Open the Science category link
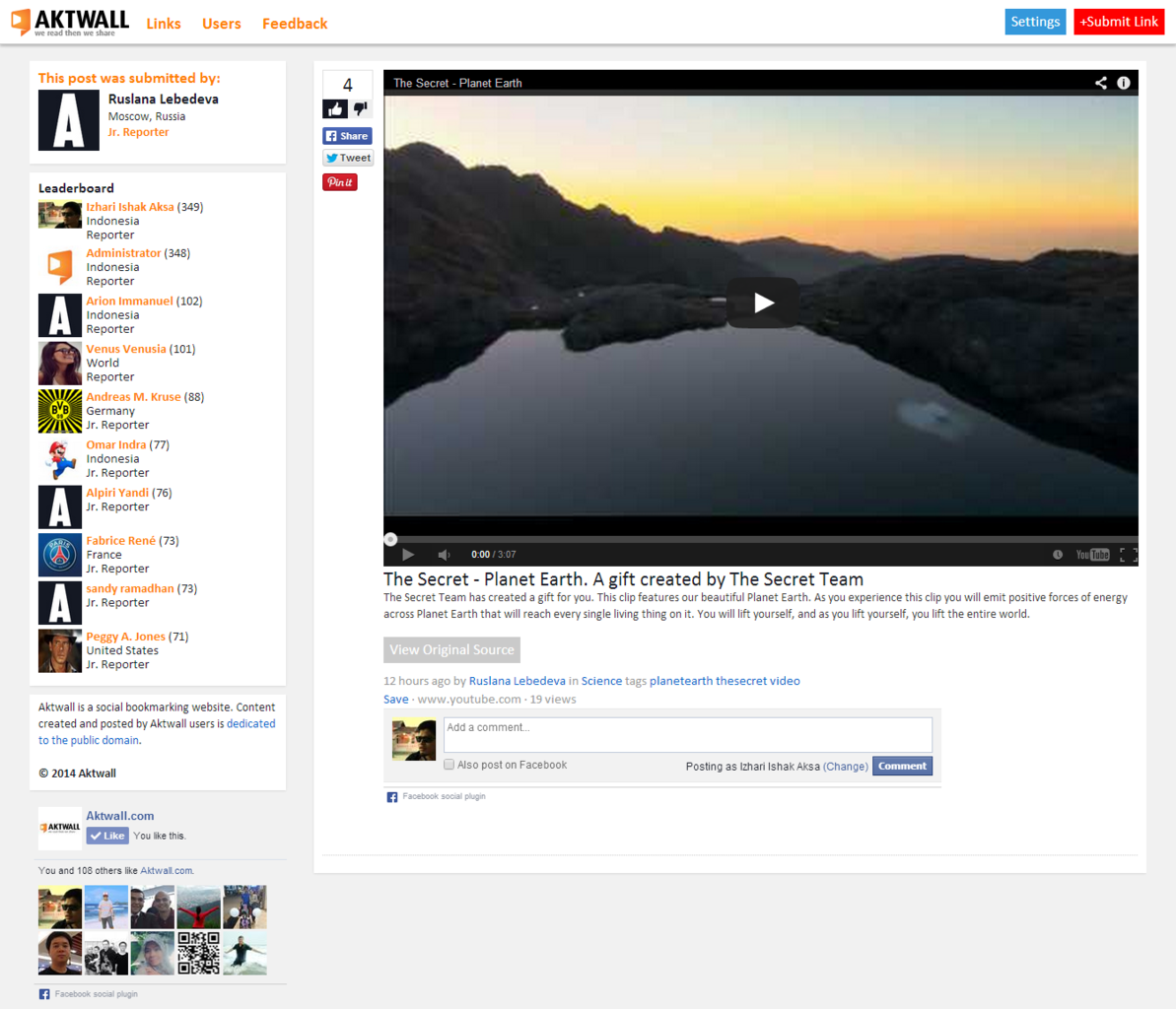The image size is (1176, 1009). coord(601,681)
